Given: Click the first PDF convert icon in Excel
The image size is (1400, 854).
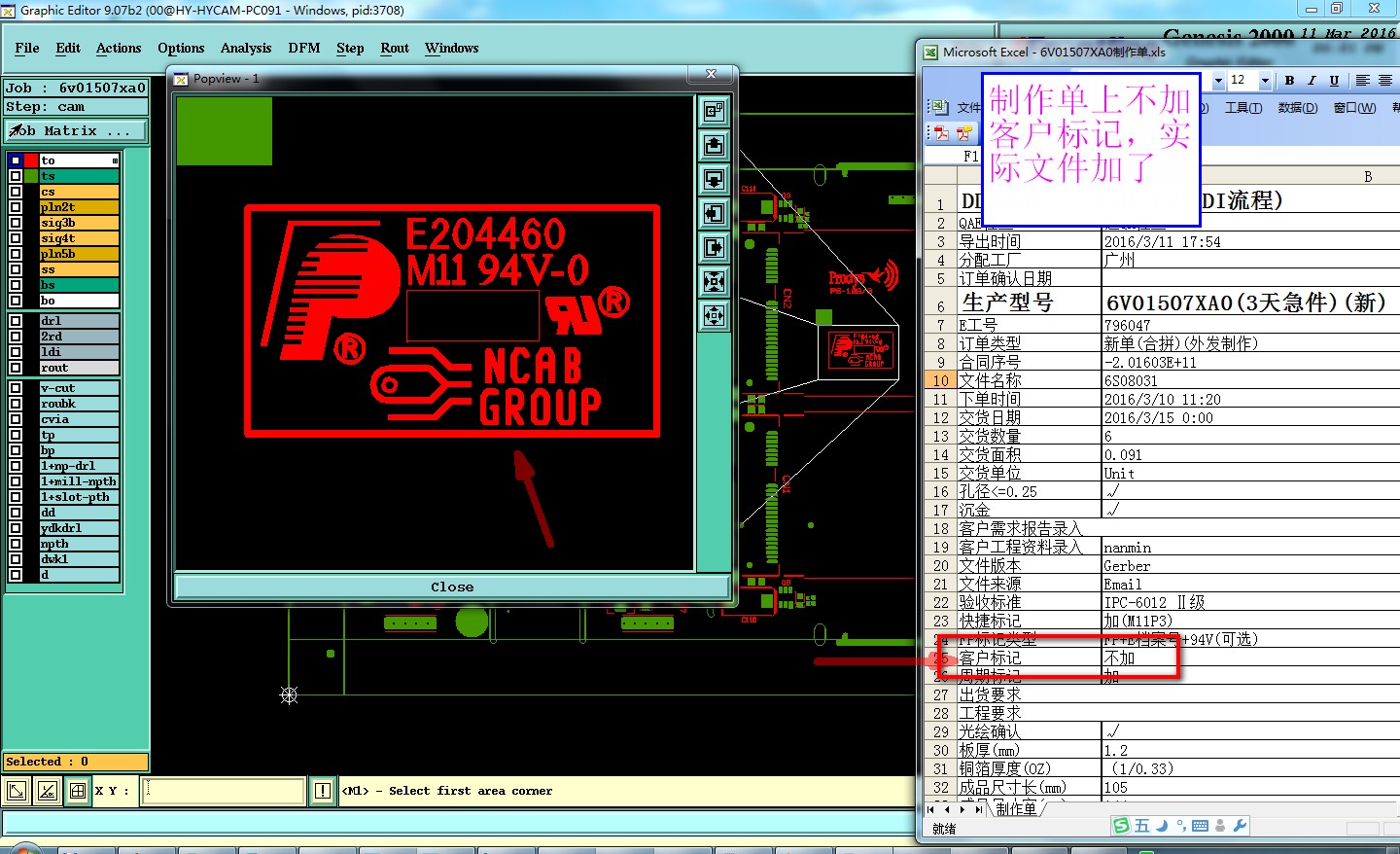Looking at the screenshot, I should click(941, 133).
